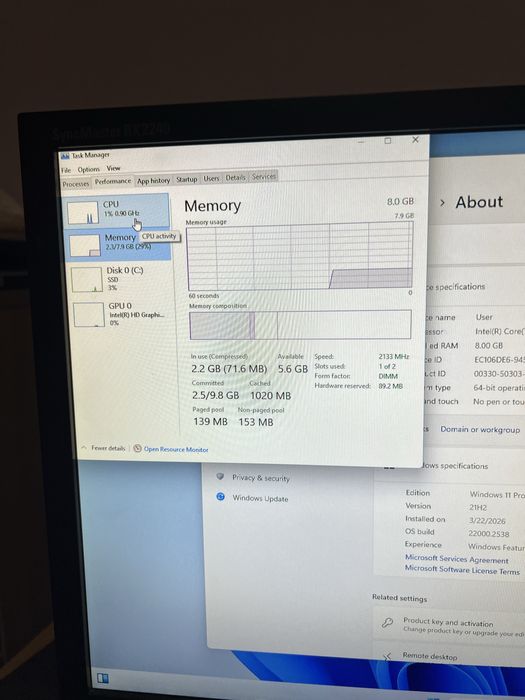The image size is (525, 700).
Task: Select the Performance tab
Action: coord(113,181)
